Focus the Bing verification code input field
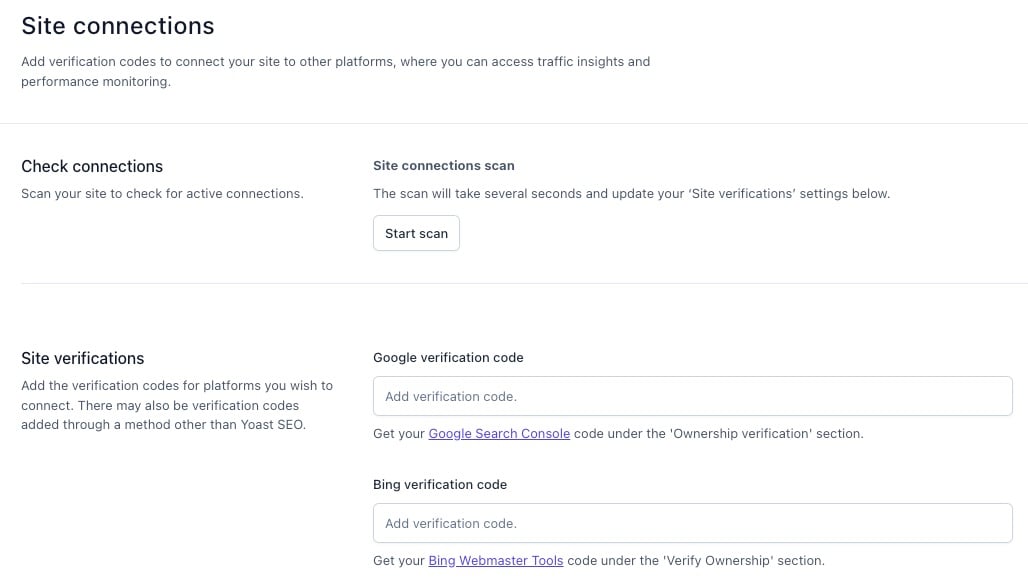 [x=692, y=523]
